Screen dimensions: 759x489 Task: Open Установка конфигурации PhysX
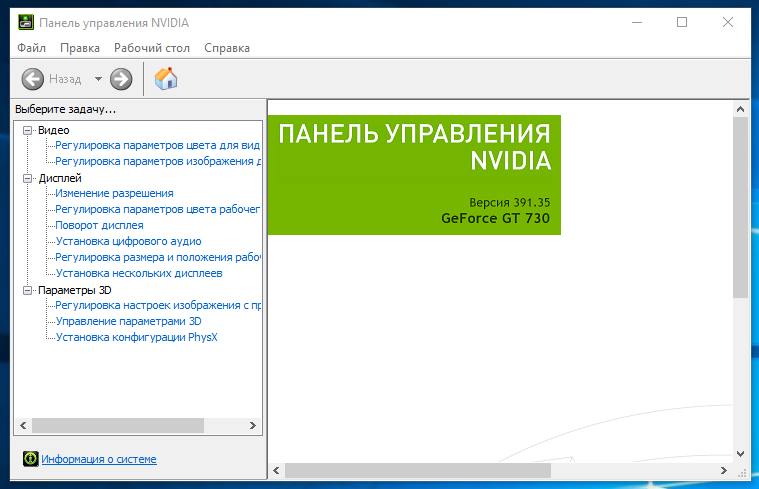pyautogui.click(x=137, y=337)
